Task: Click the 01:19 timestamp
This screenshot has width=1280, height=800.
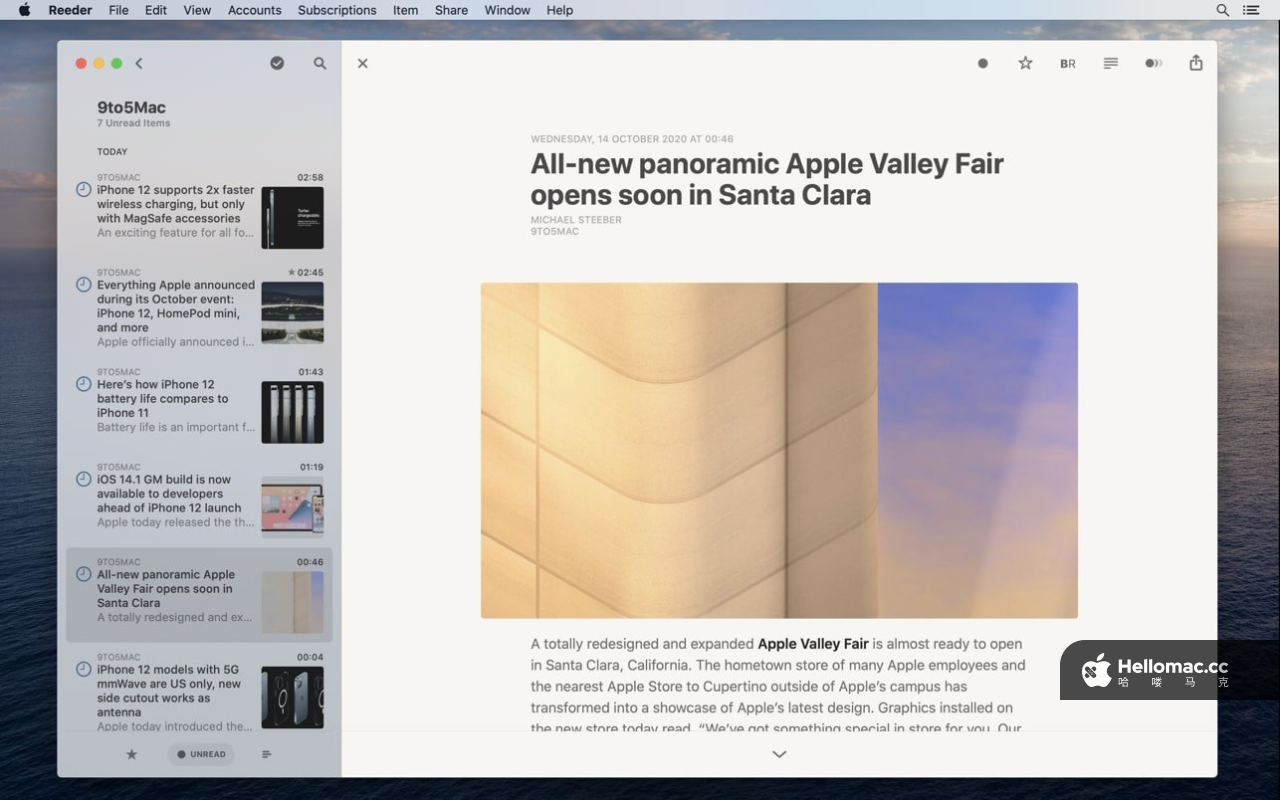Action: pos(312,467)
